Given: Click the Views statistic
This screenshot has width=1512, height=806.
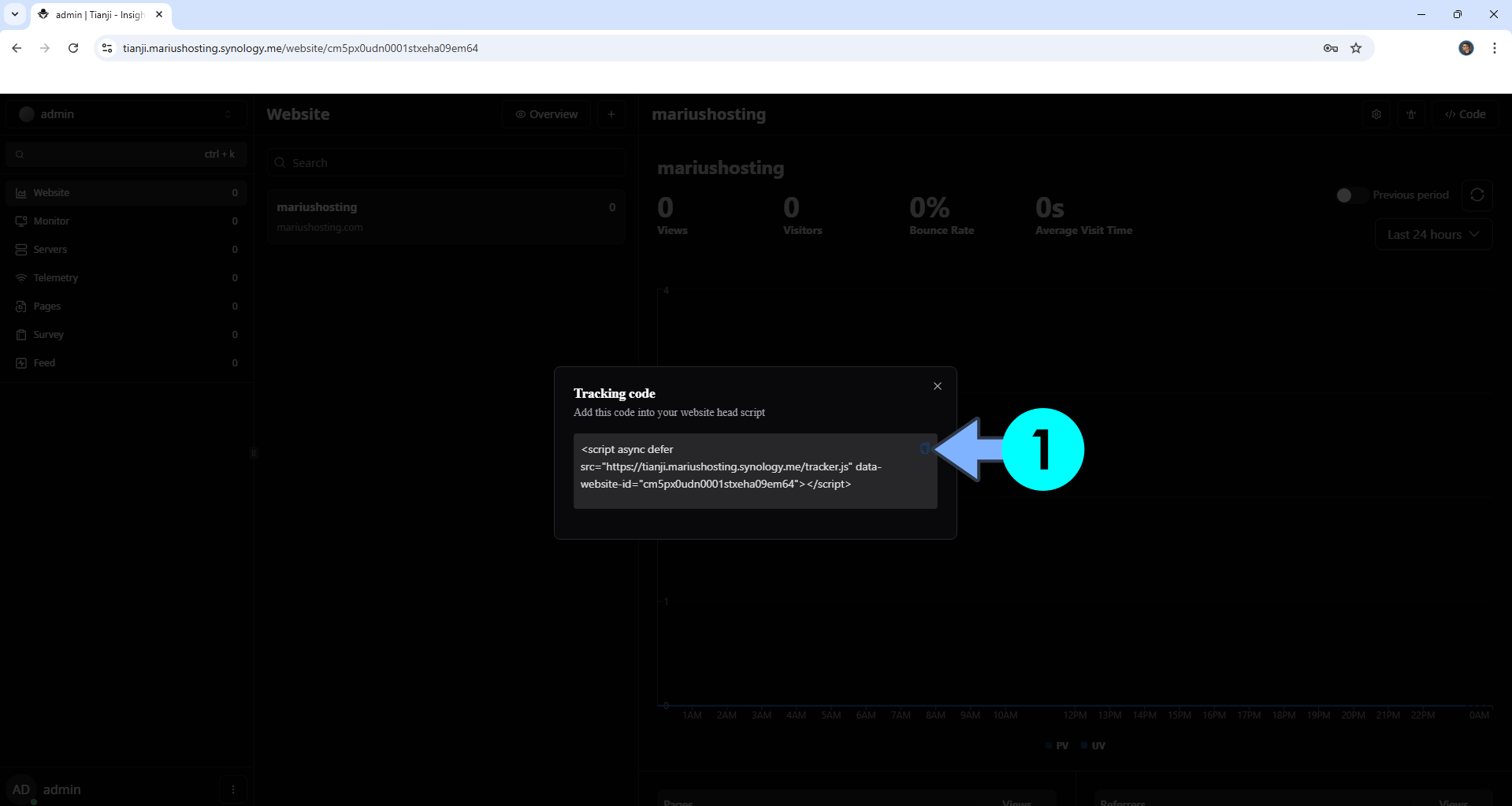Looking at the screenshot, I should point(672,216).
